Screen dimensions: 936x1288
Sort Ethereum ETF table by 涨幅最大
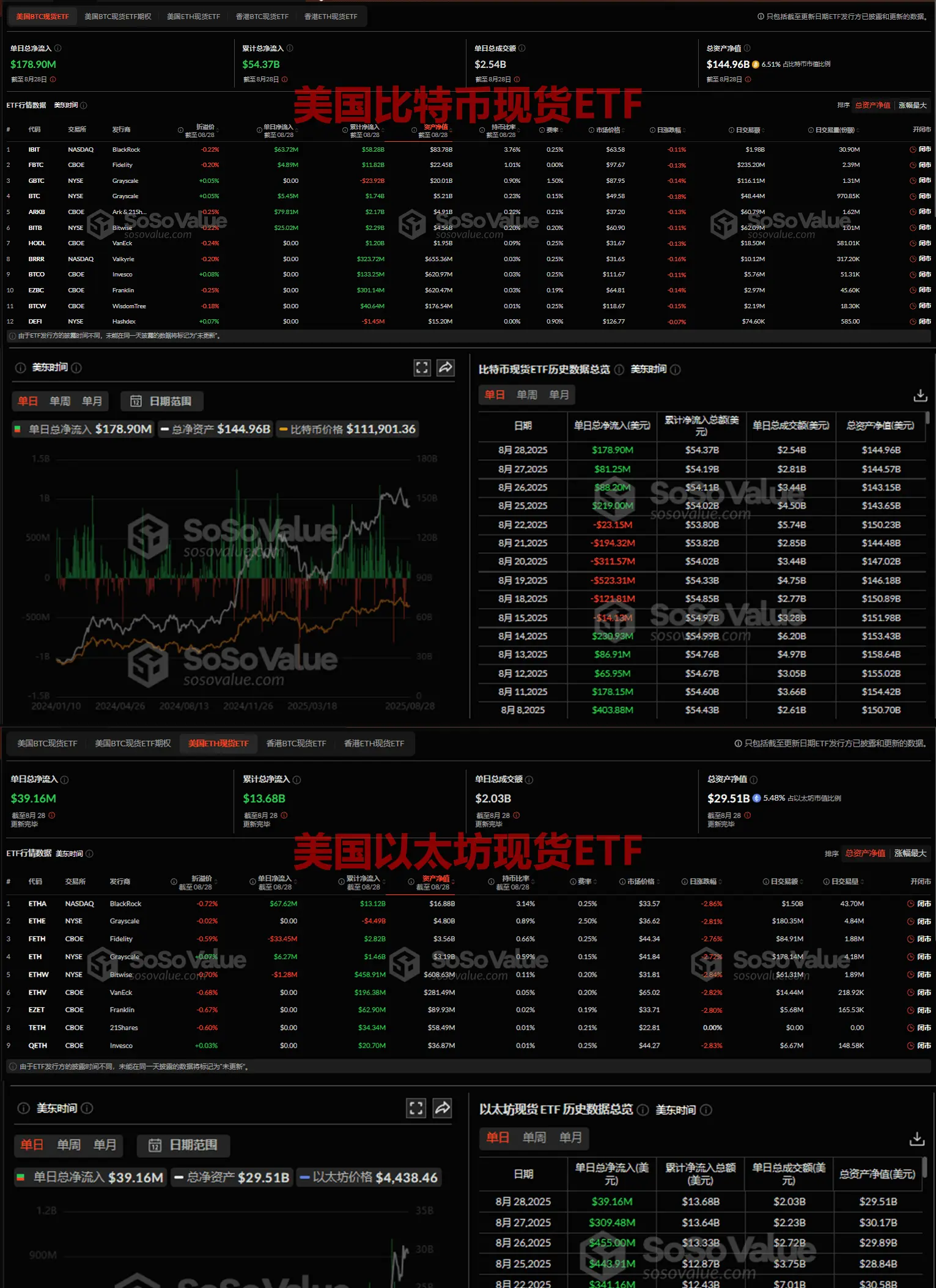[910, 853]
